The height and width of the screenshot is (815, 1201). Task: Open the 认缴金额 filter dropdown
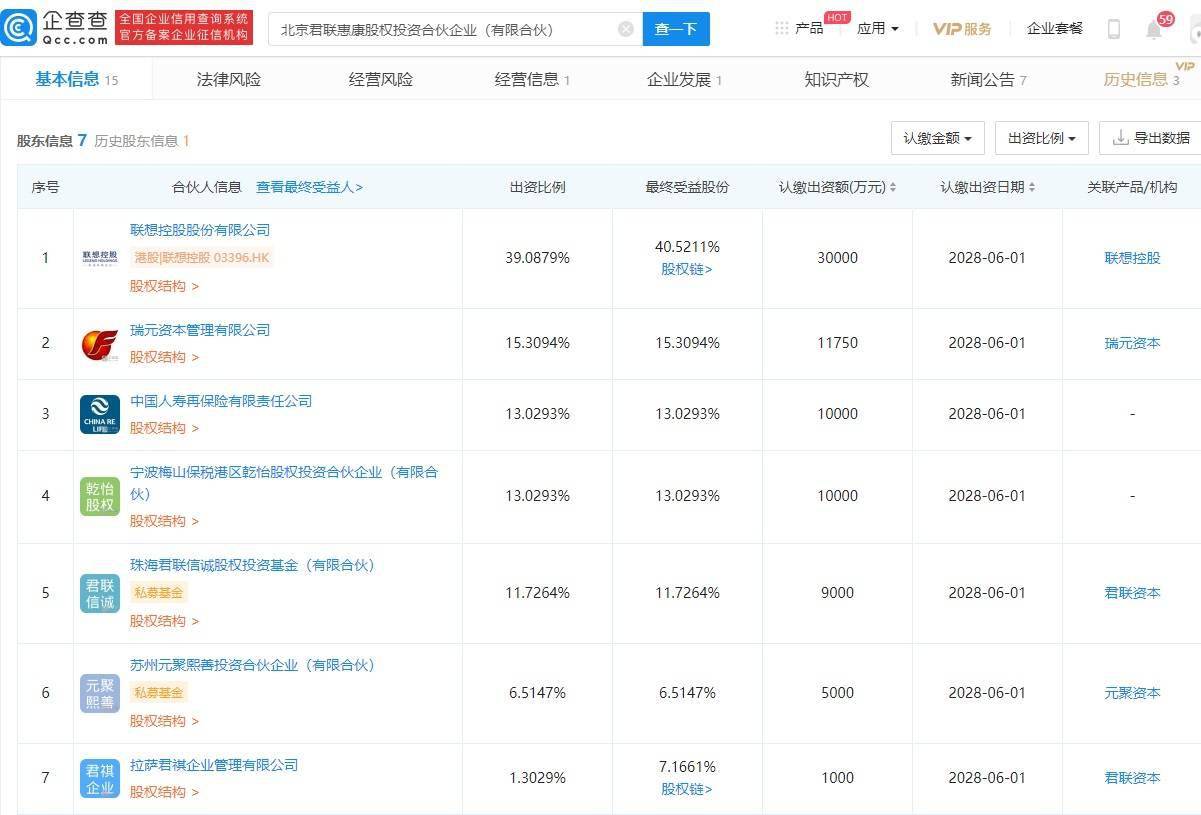[937, 138]
